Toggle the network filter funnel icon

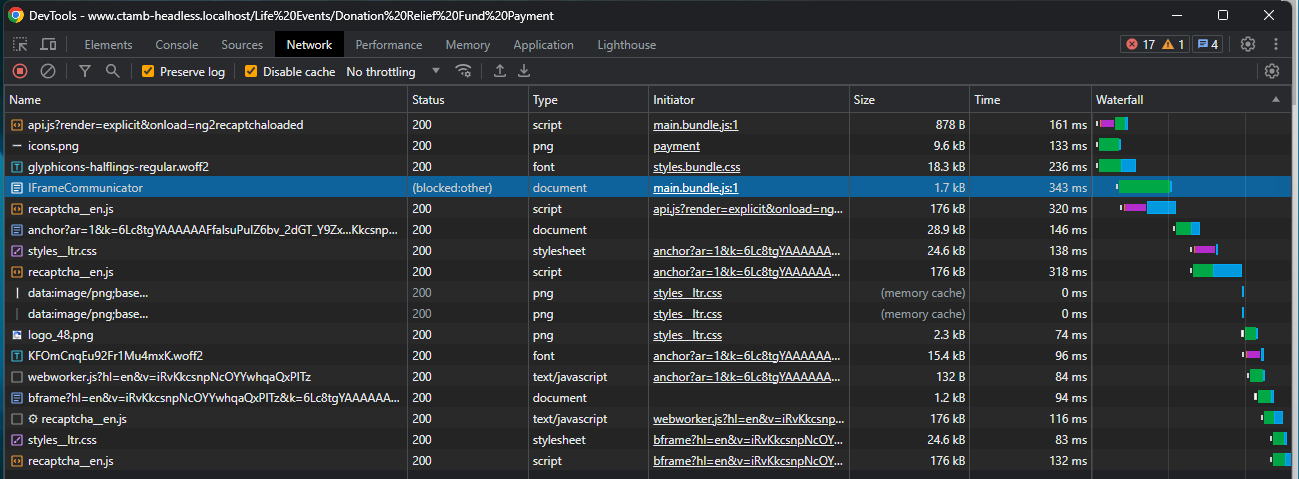pyautogui.click(x=85, y=71)
